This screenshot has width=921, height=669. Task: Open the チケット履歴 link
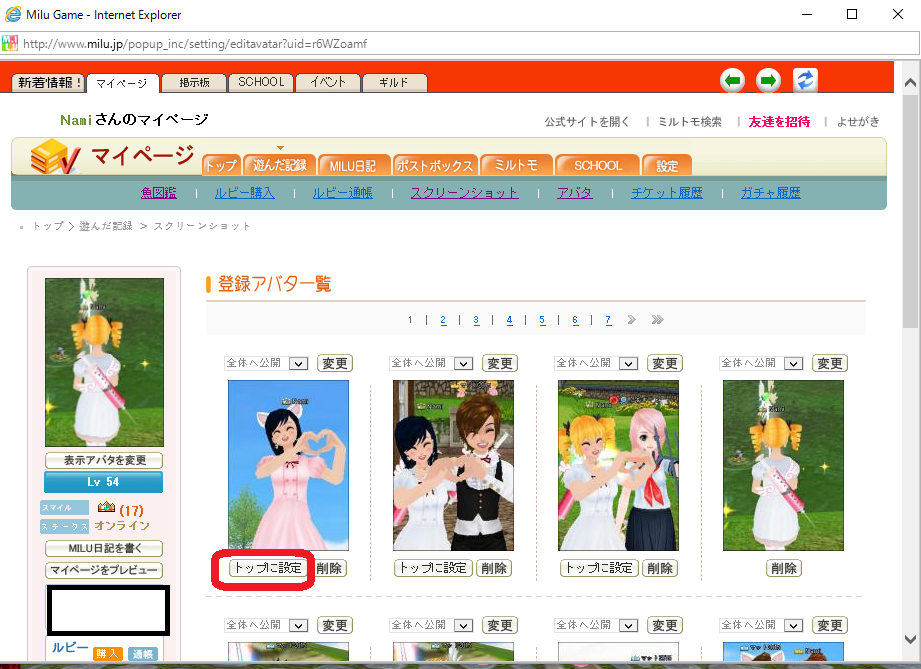[x=667, y=193]
